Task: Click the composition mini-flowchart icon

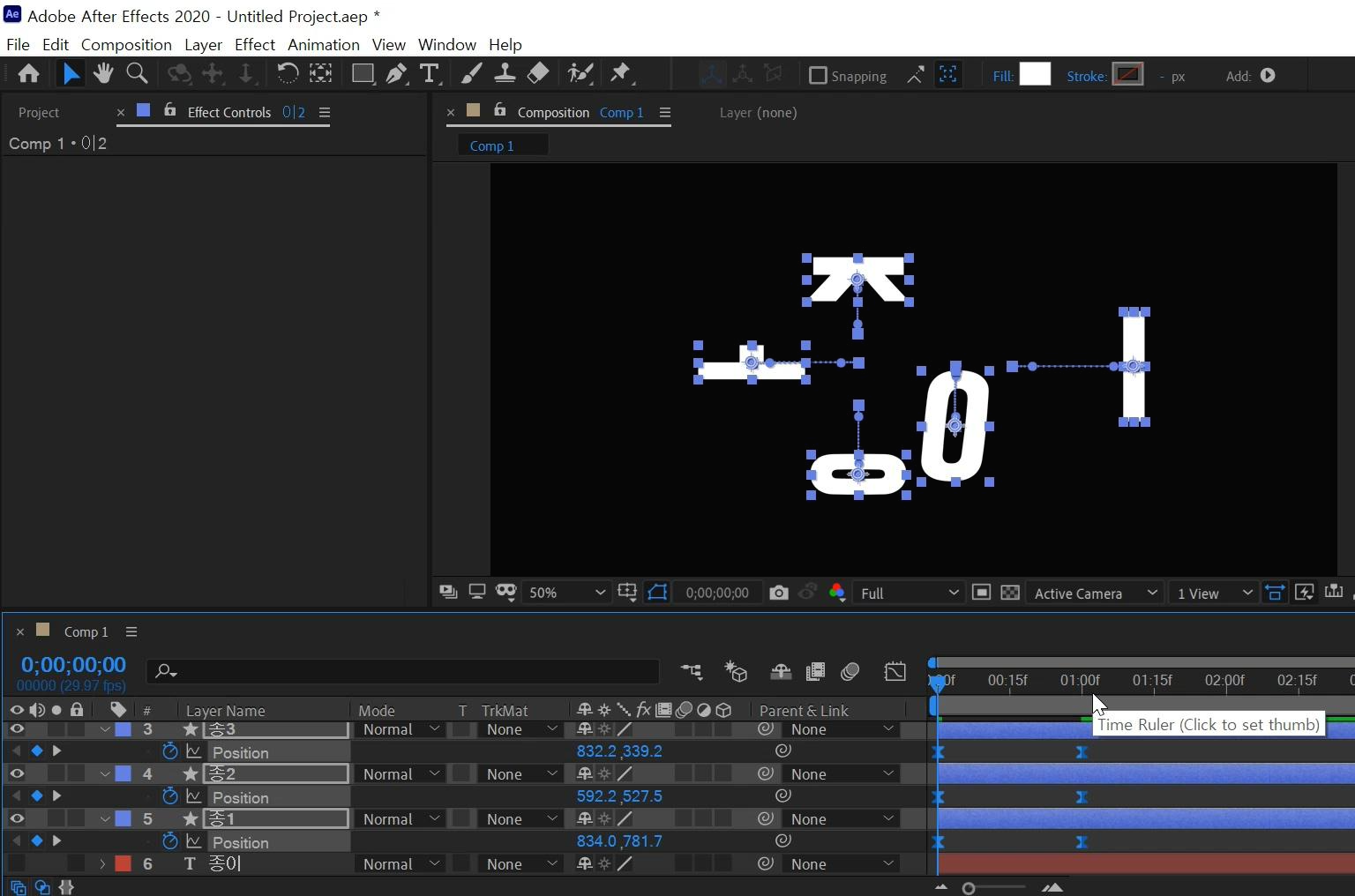Action: pyautogui.click(x=692, y=672)
